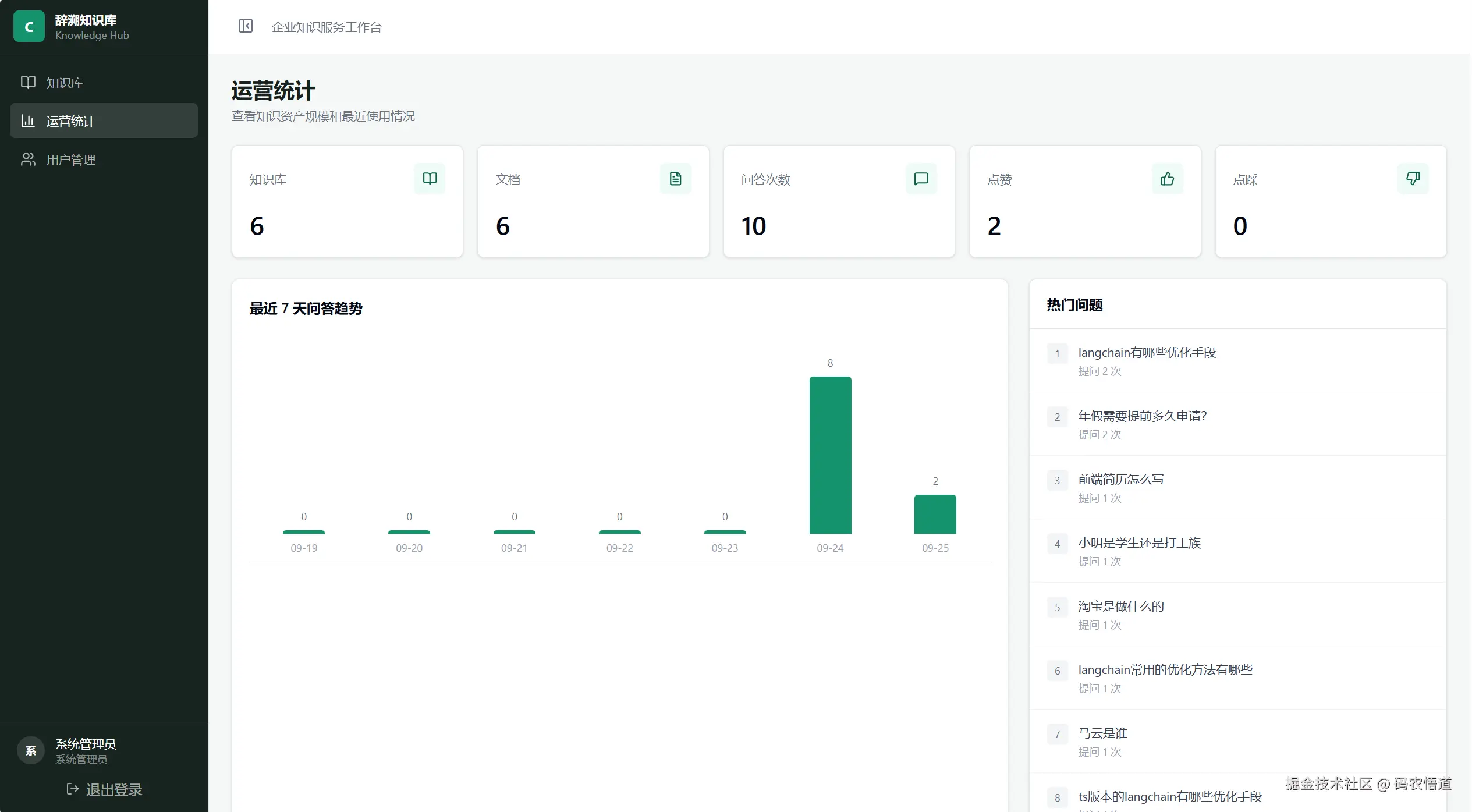This screenshot has height=812, width=1472.
Task: Select hot question 前端简历怎么写
Action: (1238, 488)
